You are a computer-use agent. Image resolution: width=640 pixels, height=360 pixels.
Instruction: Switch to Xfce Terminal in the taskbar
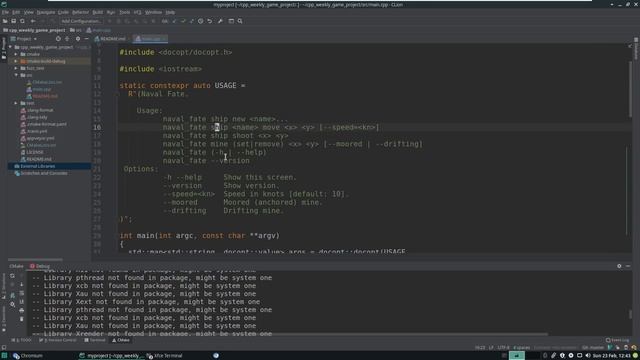coord(164,356)
